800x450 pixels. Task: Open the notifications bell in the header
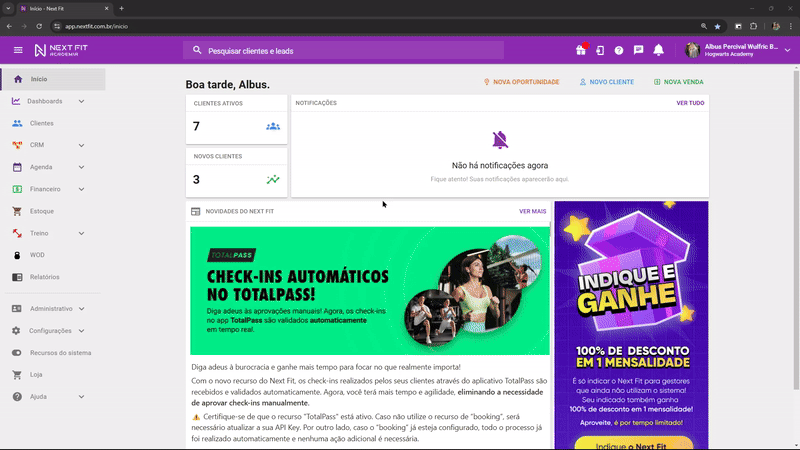tap(659, 50)
